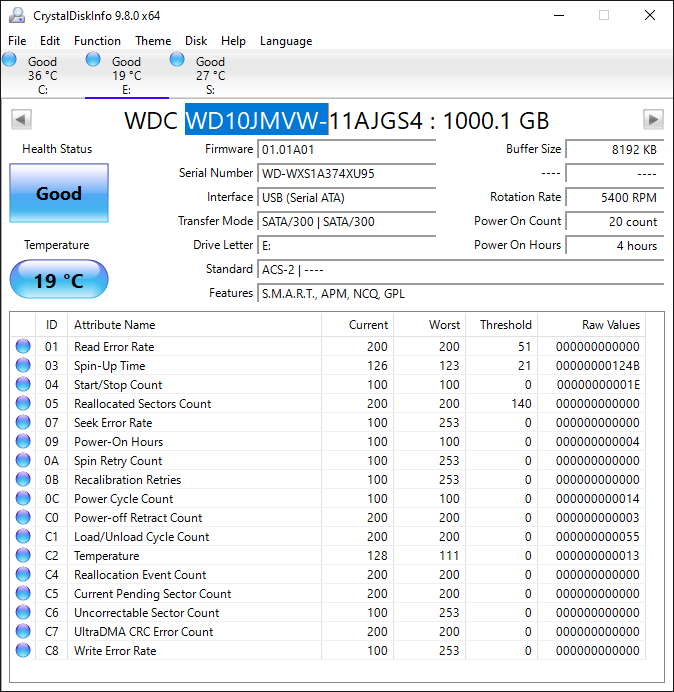The width and height of the screenshot is (674, 692).
Task: Click status orb for Recalibration Retries
Action: [23, 479]
